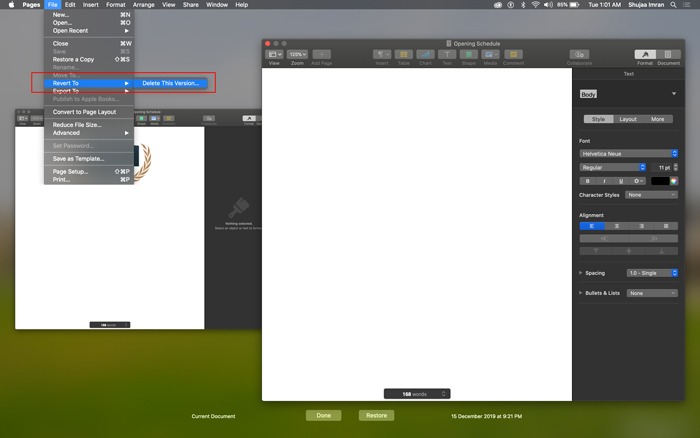Open the Media toolbar icon
Viewport: 700px width, 438px height.
(x=491, y=54)
